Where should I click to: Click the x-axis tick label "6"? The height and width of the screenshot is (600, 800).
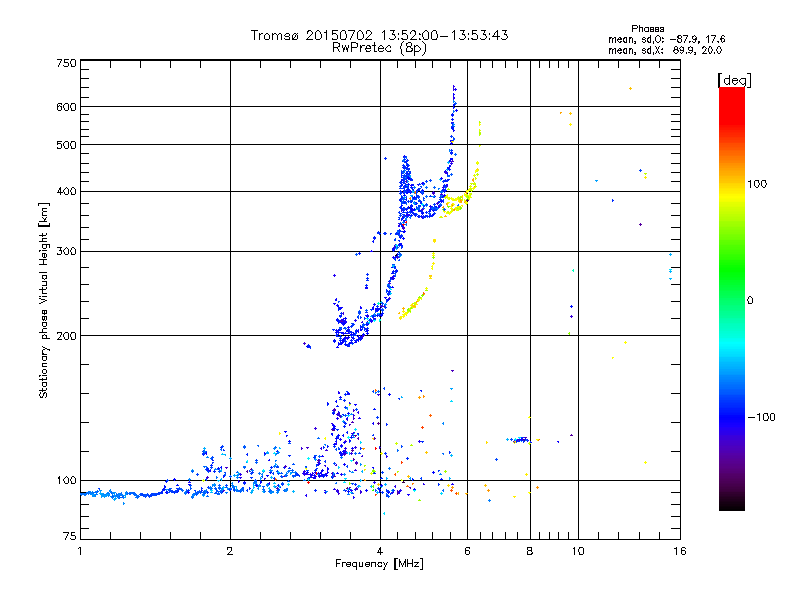(x=467, y=551)
